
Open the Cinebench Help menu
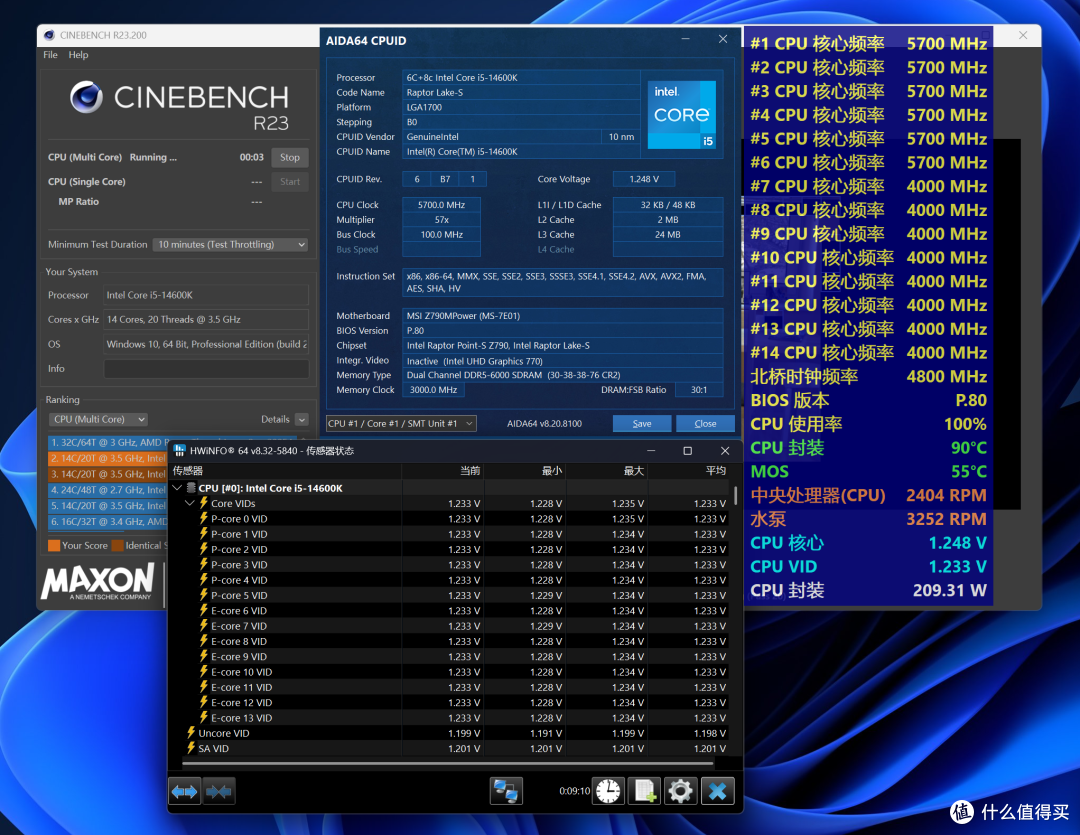[79, 54]
